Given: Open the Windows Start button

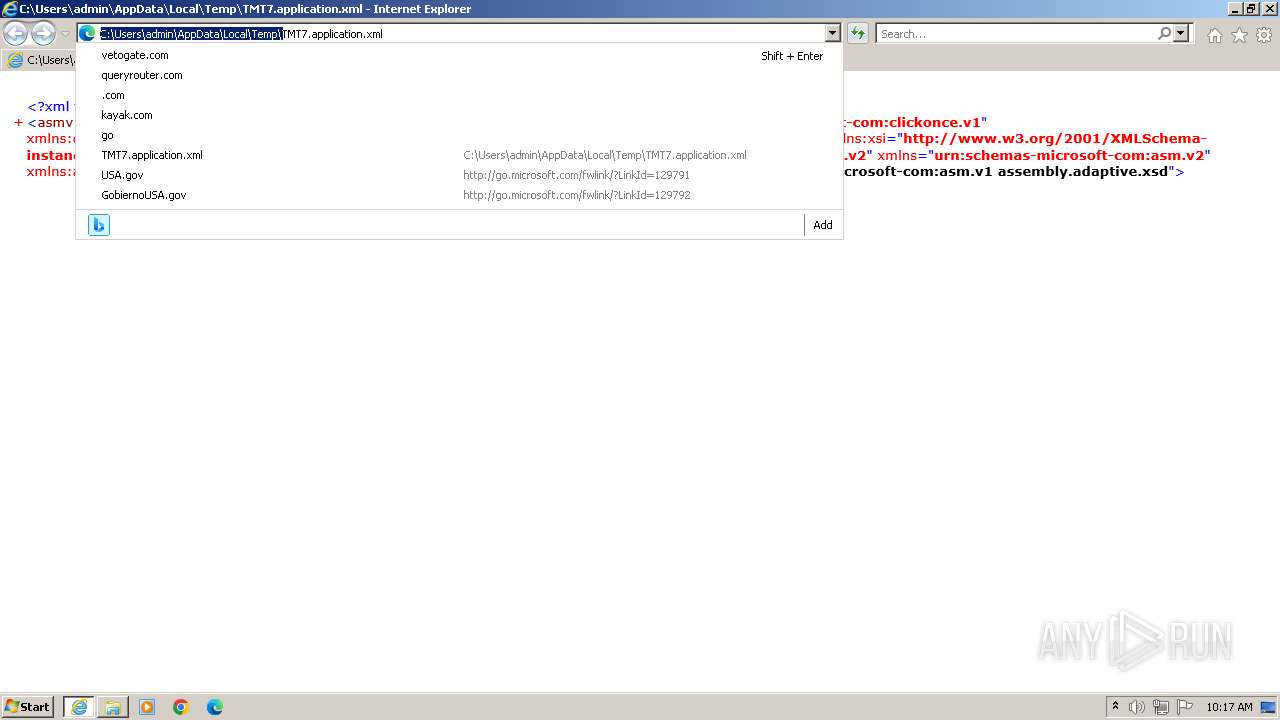Looking at the screenshot, I should [28, 707].
